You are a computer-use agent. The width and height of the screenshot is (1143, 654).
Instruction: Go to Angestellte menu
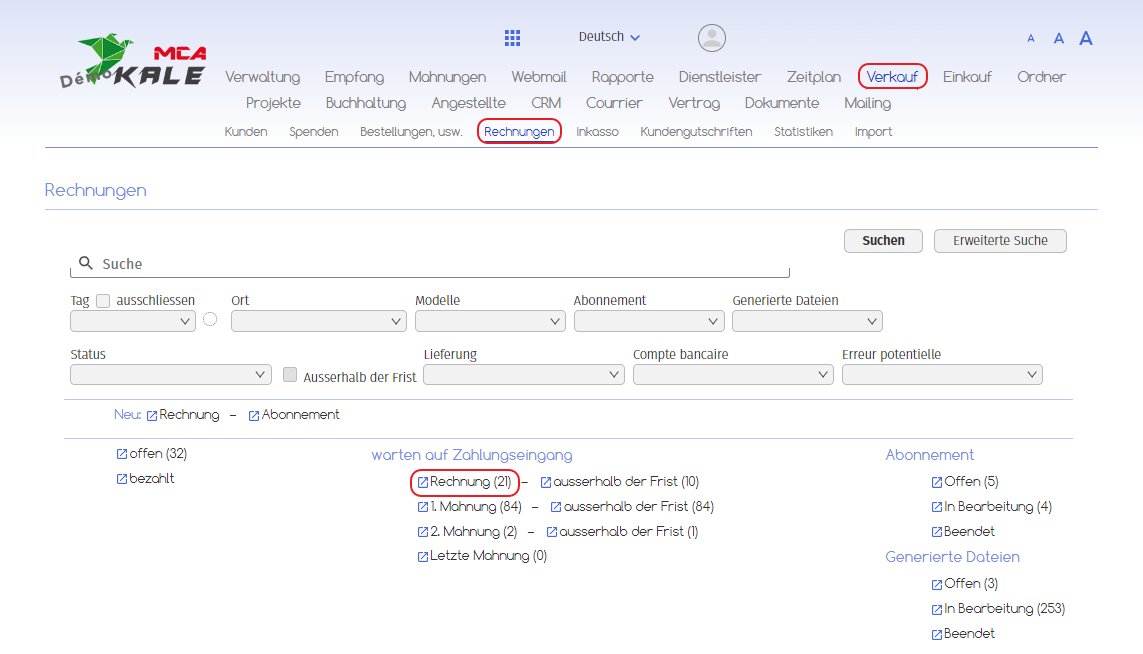pyautogui.click(x=468, y=103)
